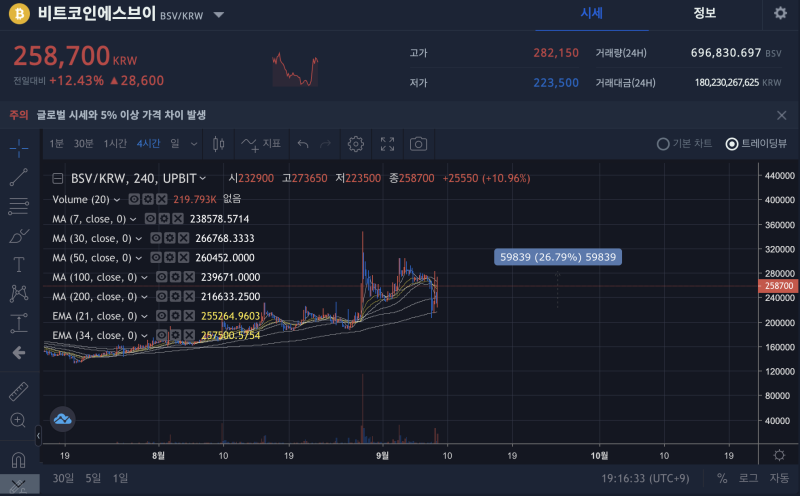Screen dimensions: 800x496
Task: Expand the EMA (34, close, 0) options chevron
Action: [x=144, y=336]
